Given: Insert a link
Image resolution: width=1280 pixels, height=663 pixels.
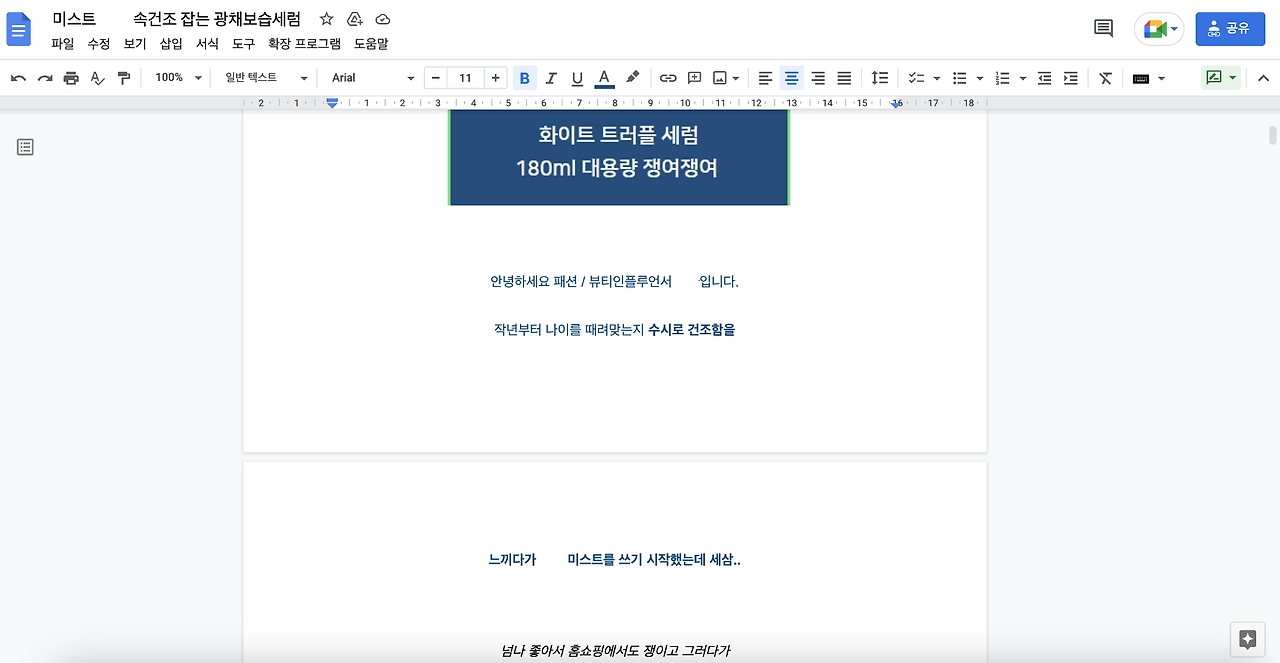Looking at the screenshot, I should [668, 77].
